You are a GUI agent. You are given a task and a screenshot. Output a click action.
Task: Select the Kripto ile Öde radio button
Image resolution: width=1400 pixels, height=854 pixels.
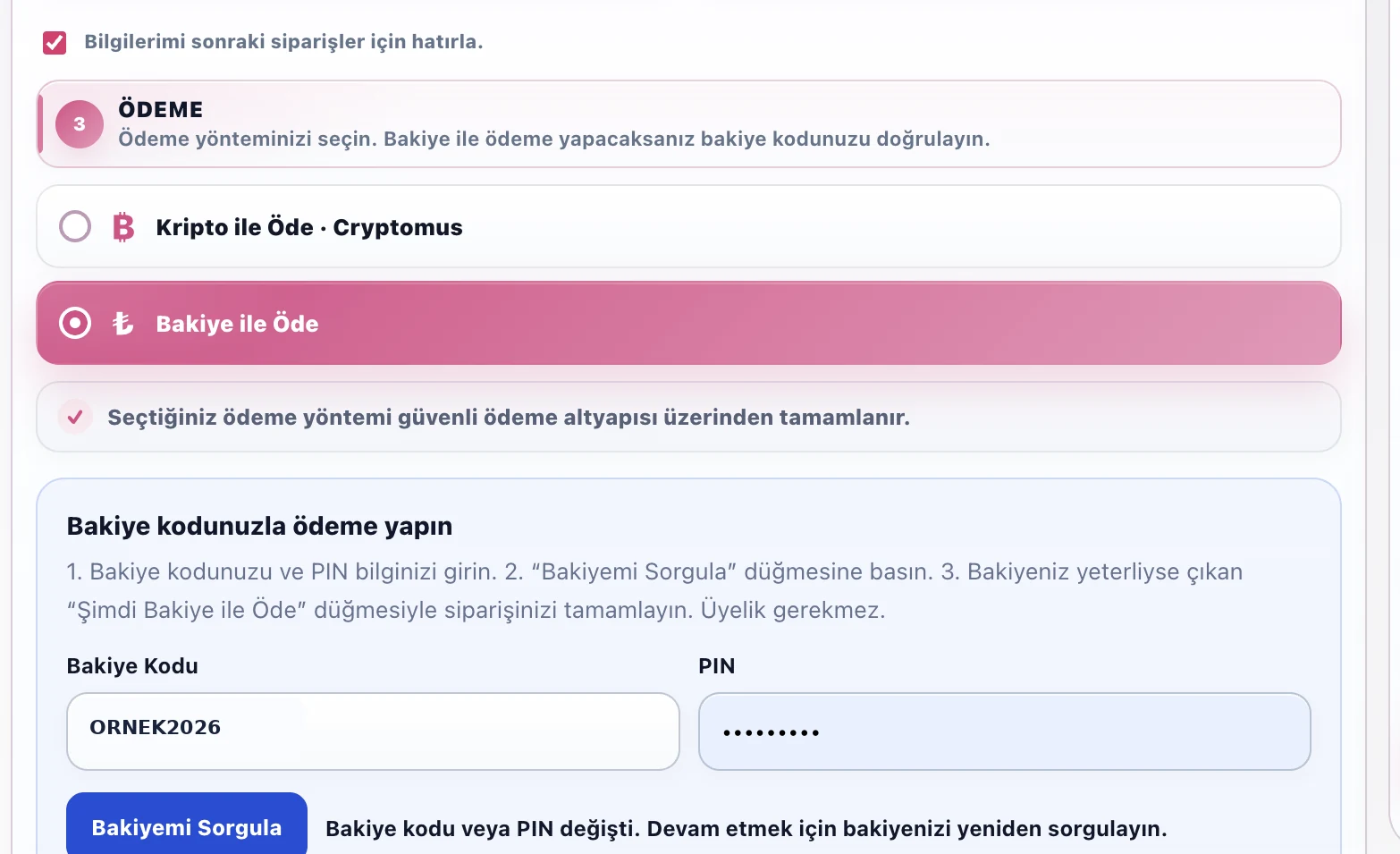pos(75,226)
